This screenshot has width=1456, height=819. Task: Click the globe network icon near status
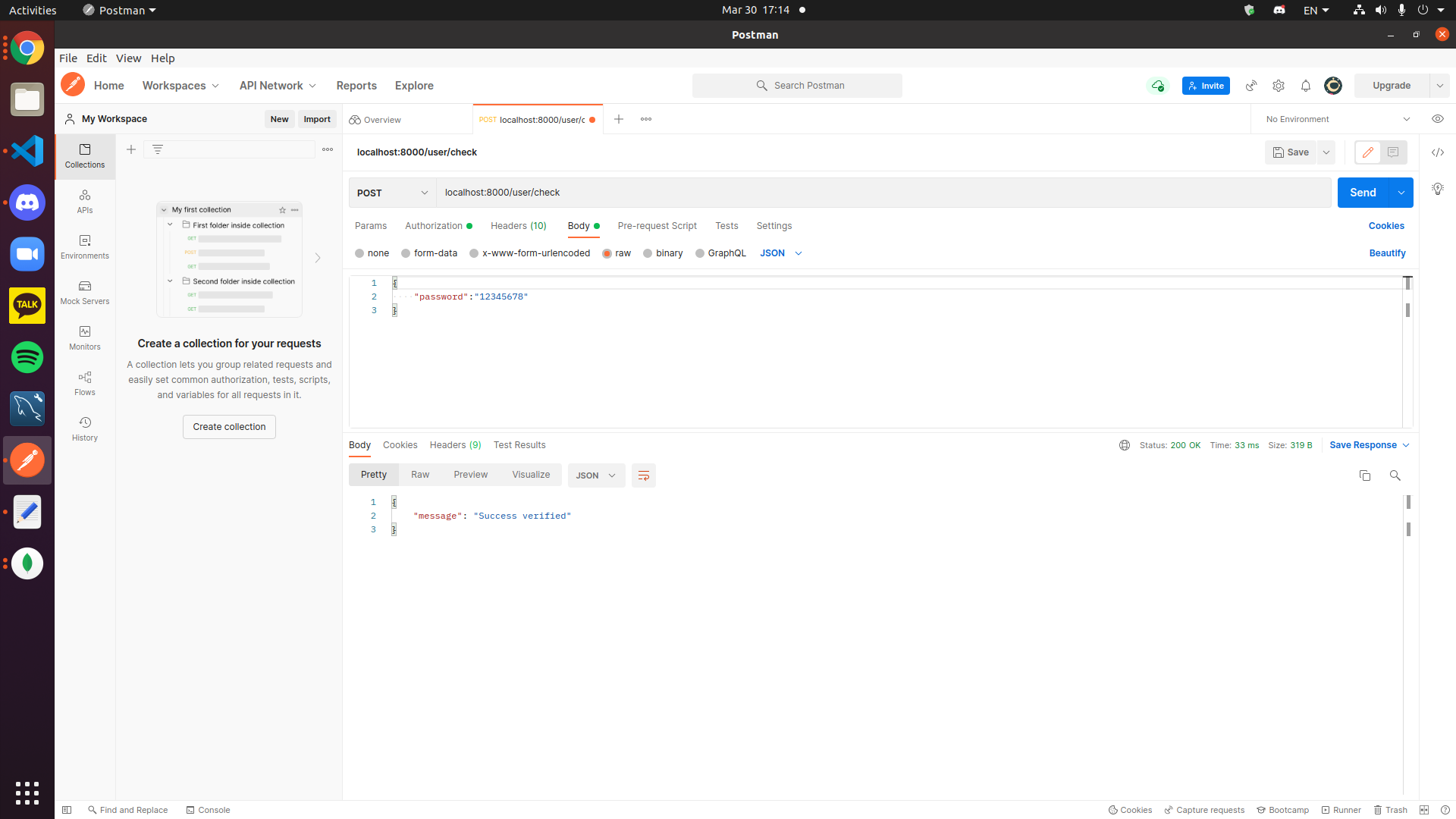(1125, 445)
